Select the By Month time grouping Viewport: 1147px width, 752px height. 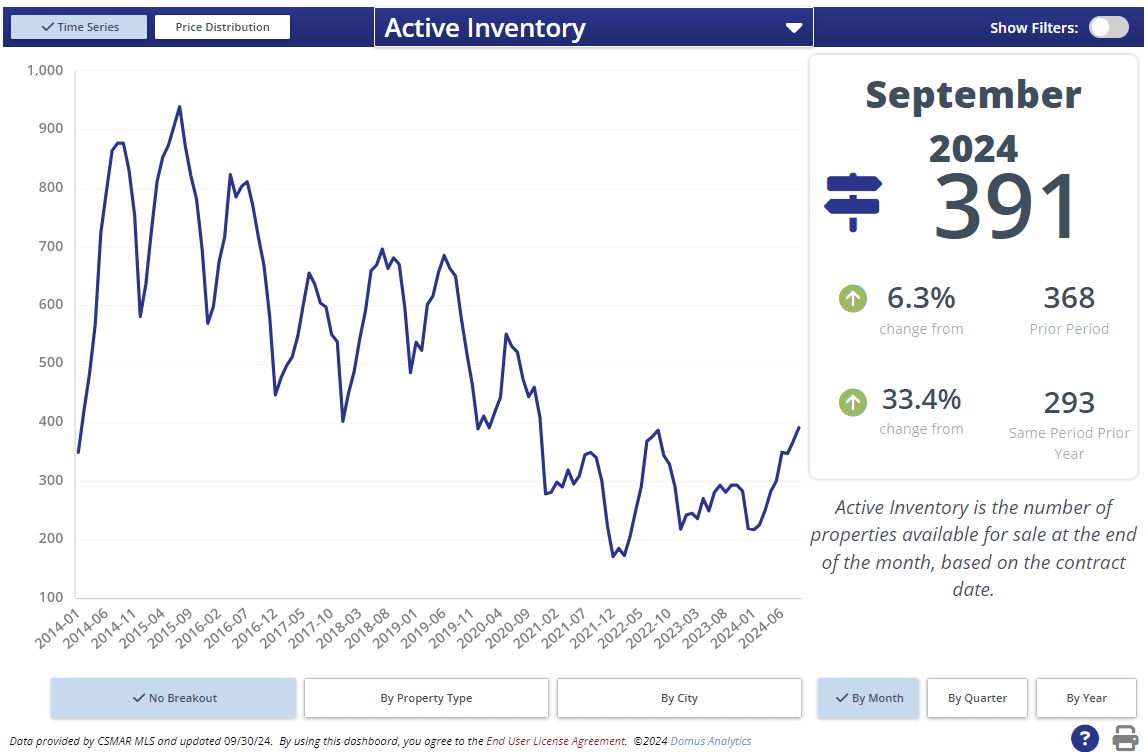pos(867,698)
